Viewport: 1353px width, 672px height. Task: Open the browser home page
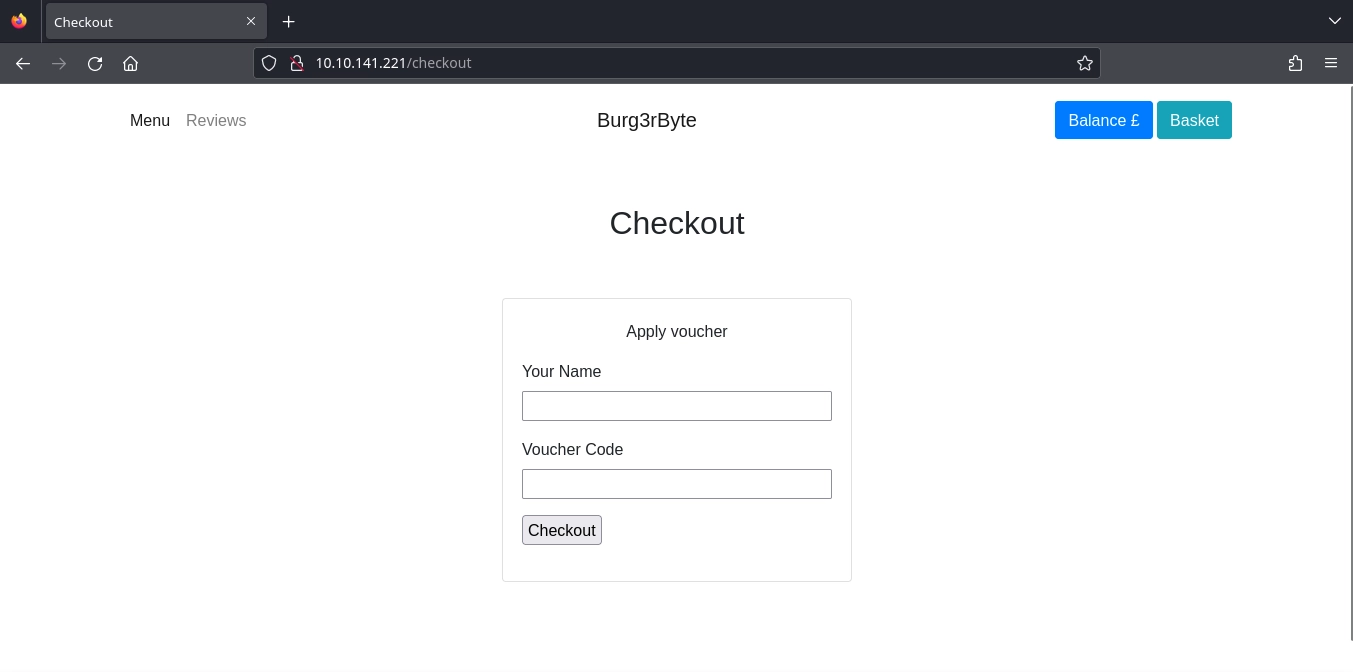(130, 63)
